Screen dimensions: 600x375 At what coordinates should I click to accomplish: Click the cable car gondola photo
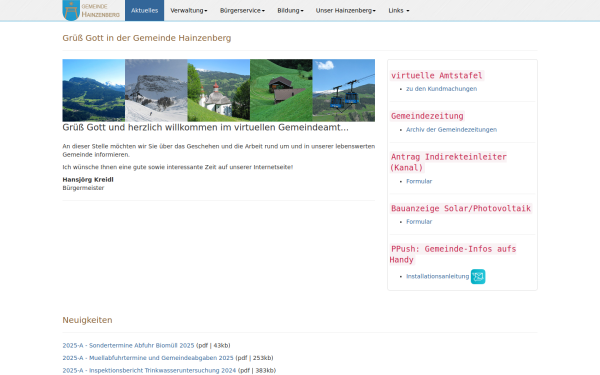pyautogui.click(x=344, y=90)
